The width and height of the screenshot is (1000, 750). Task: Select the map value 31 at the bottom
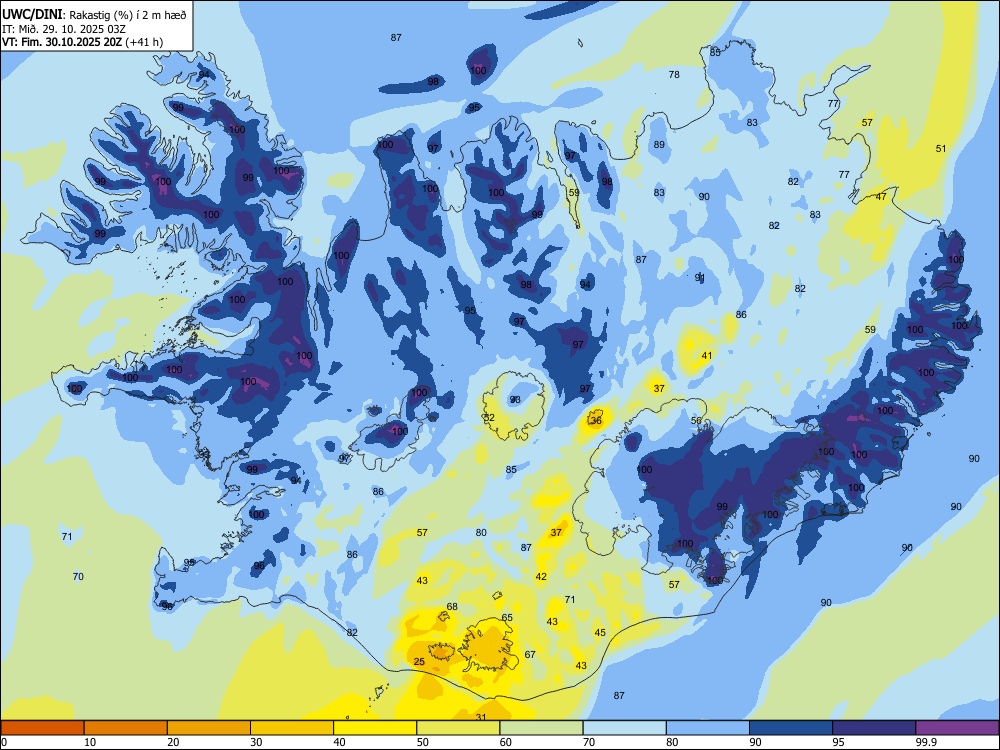482,717
